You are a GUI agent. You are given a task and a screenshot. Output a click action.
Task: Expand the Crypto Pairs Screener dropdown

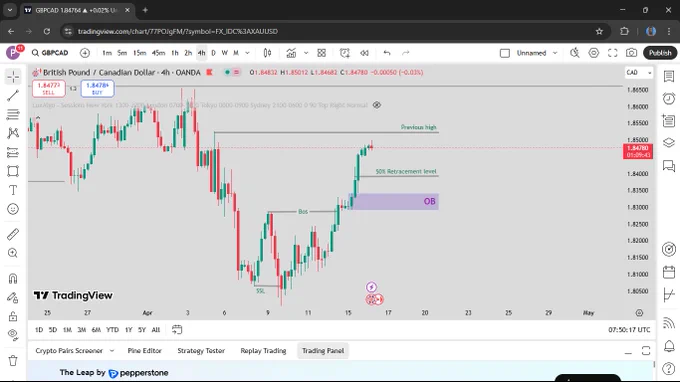tap(112, 351)
